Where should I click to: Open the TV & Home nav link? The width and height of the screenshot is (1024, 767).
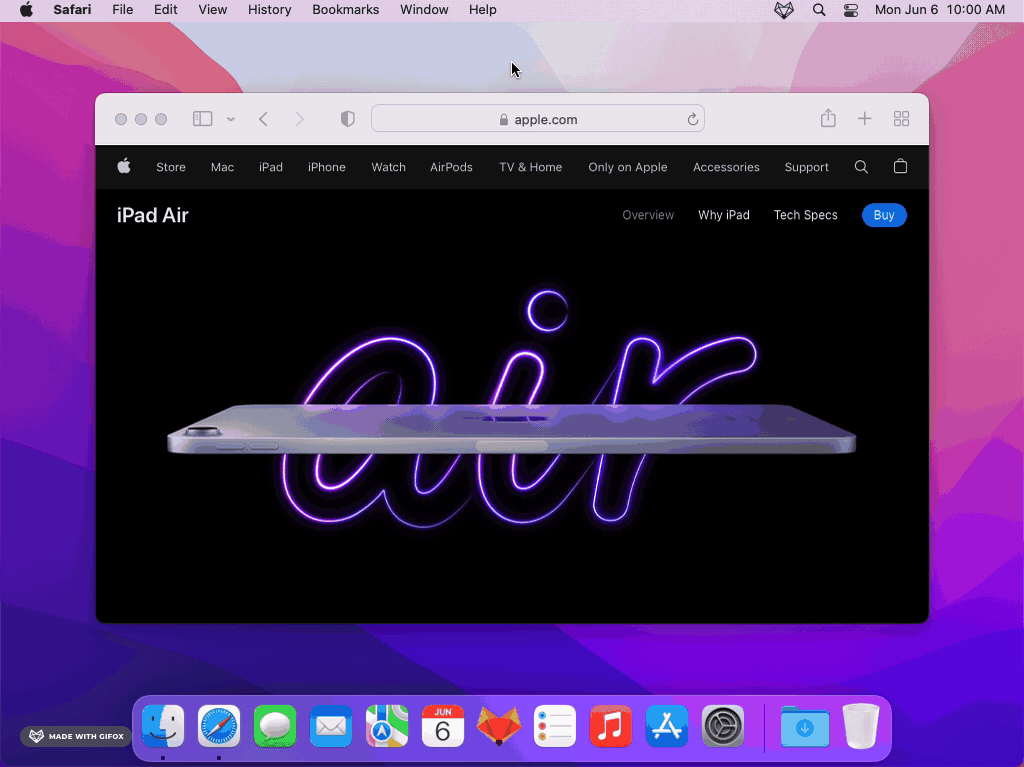531,167
